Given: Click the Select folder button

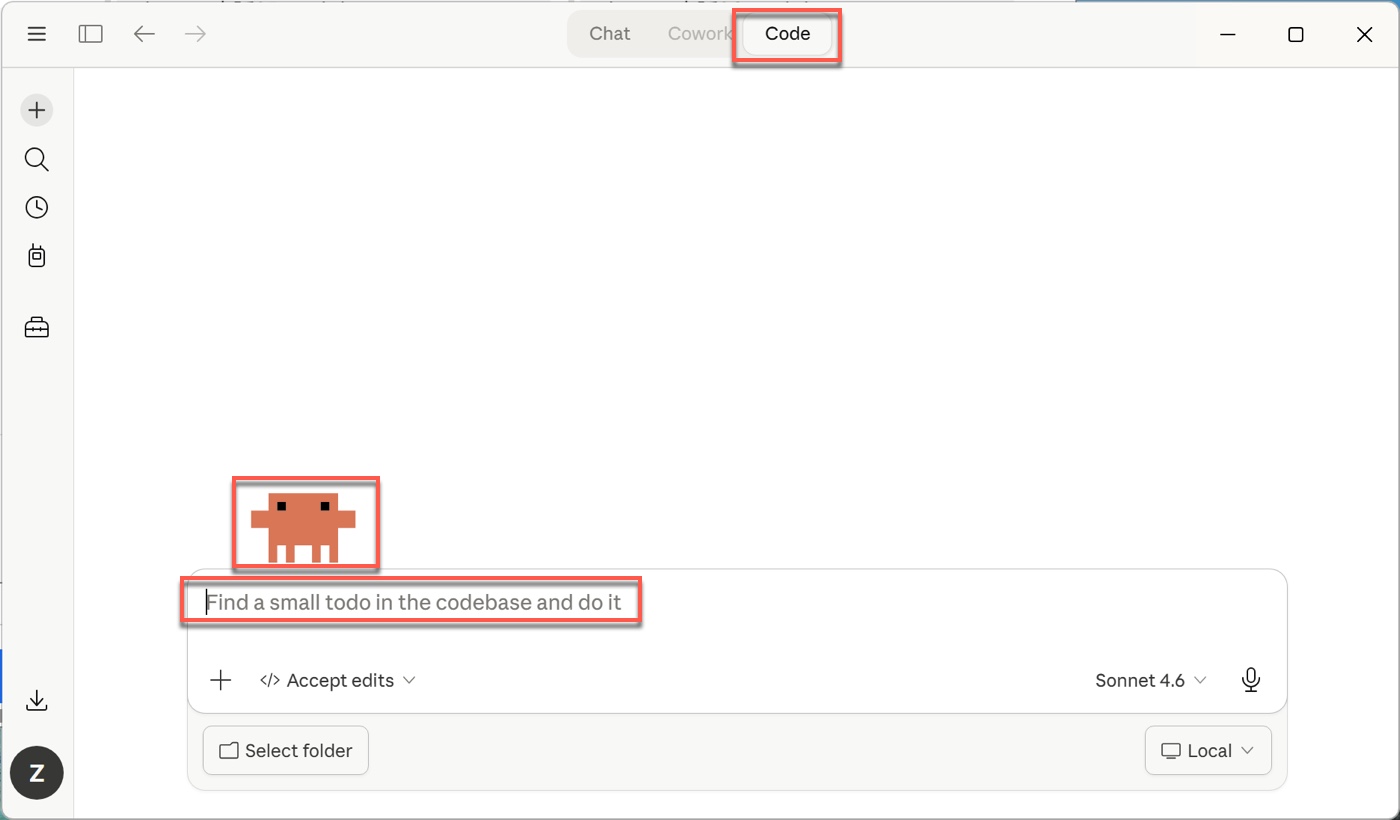Looking at the screenshot, I should click(286, 751).
